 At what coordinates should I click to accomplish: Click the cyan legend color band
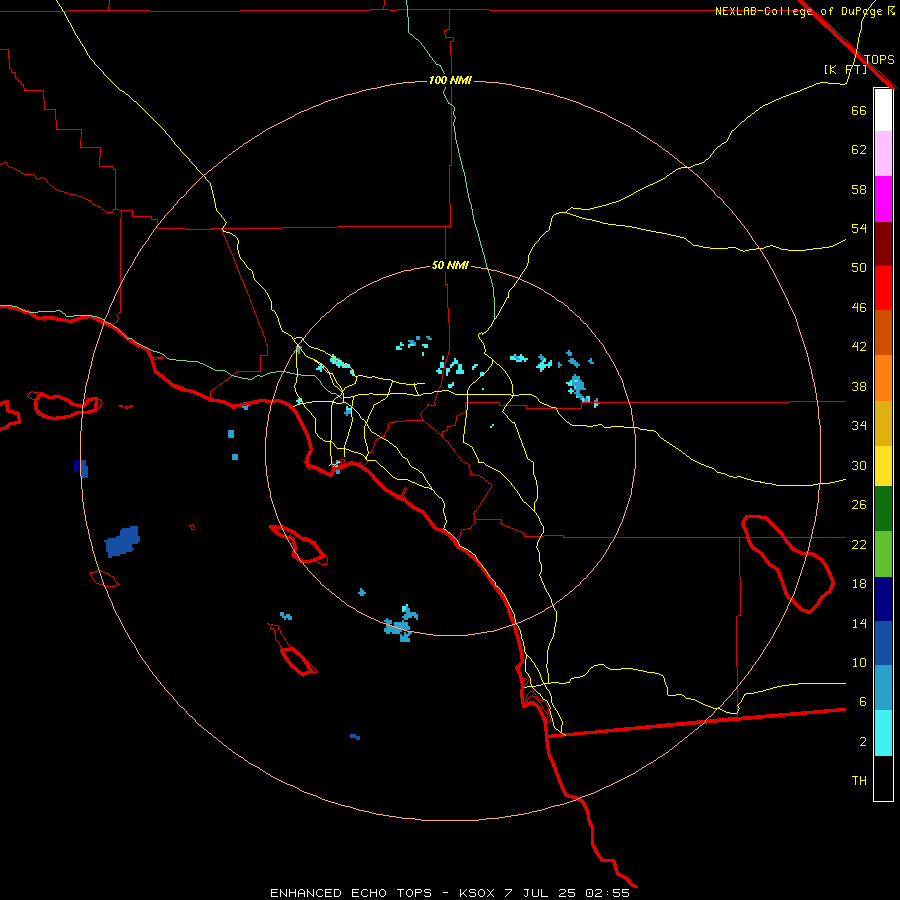click(883, 733)
